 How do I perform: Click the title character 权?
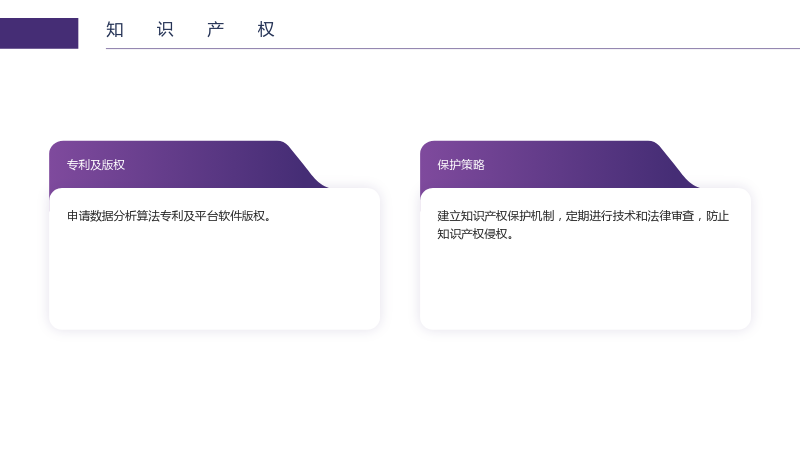[x=266, y=30]
